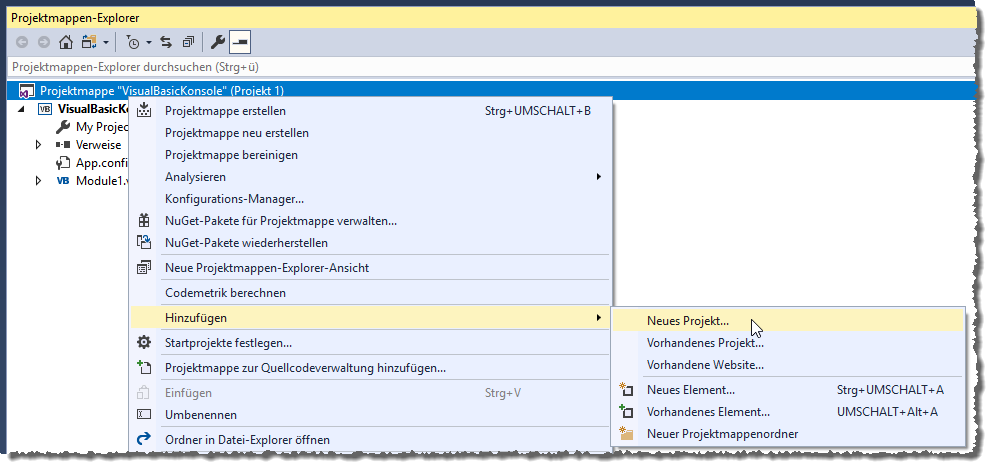994x472 pixels.
Task: Select Vorhandenes Element... in the submenu
Action: [x=788, y=412]
